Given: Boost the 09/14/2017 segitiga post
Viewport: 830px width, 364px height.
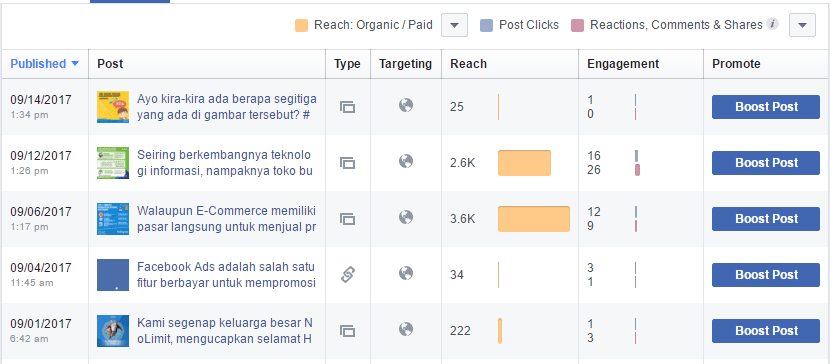Looking at the screenshot, I should (x=766, y=107).
